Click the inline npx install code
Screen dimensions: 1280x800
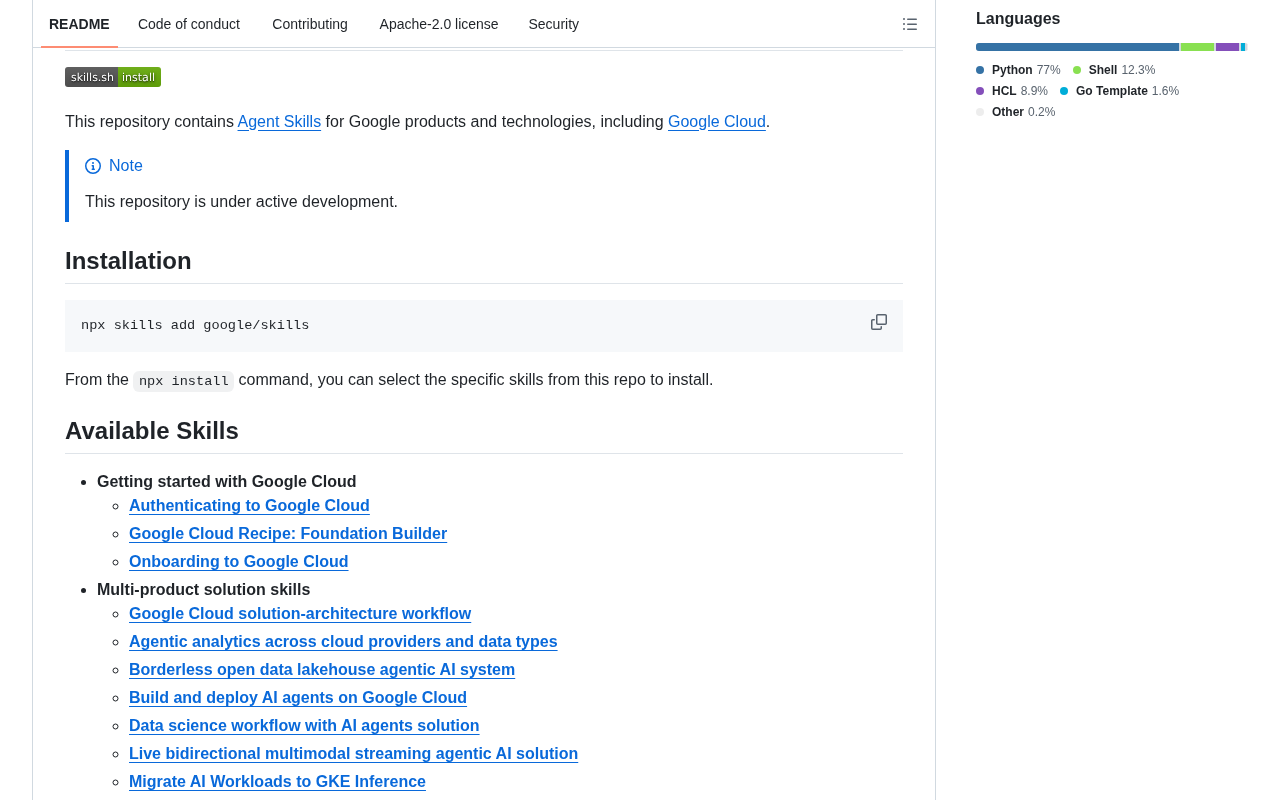pos(184,381)
